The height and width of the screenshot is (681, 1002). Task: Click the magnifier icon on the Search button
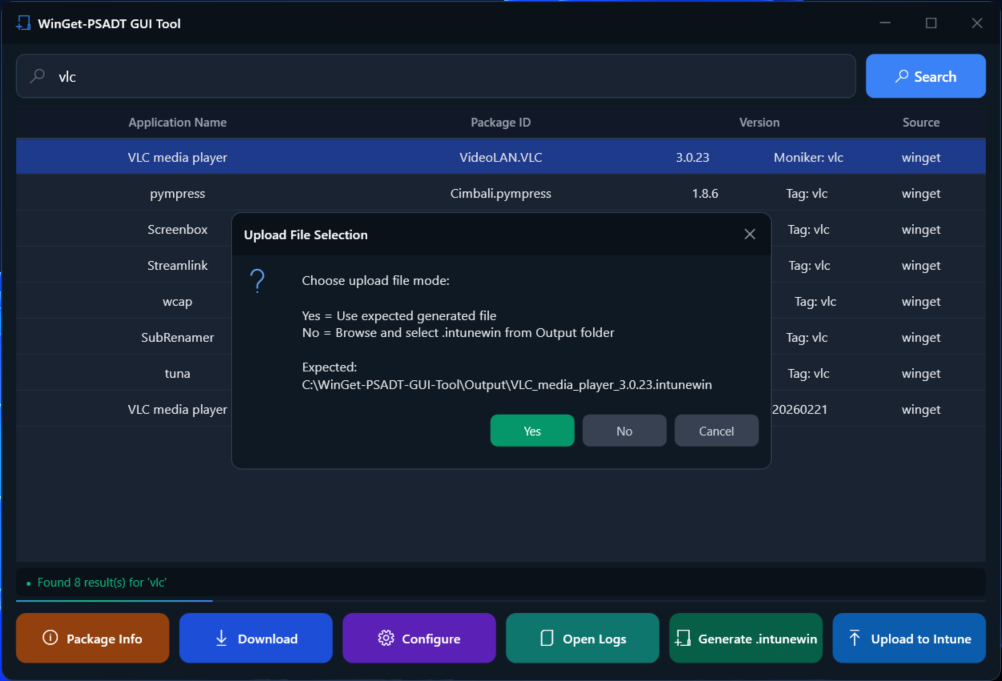[x=904, y=76]
